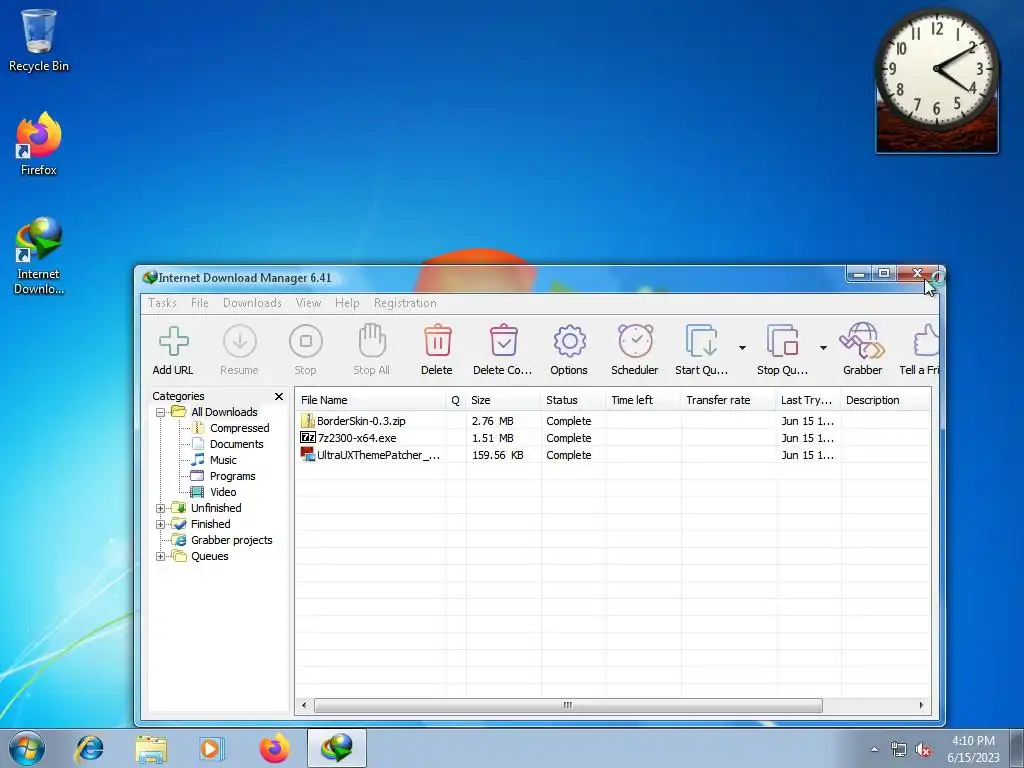1024x768 pixels.
Task: Click the IDM taskbar button
Action: click(x=337, y=748)
